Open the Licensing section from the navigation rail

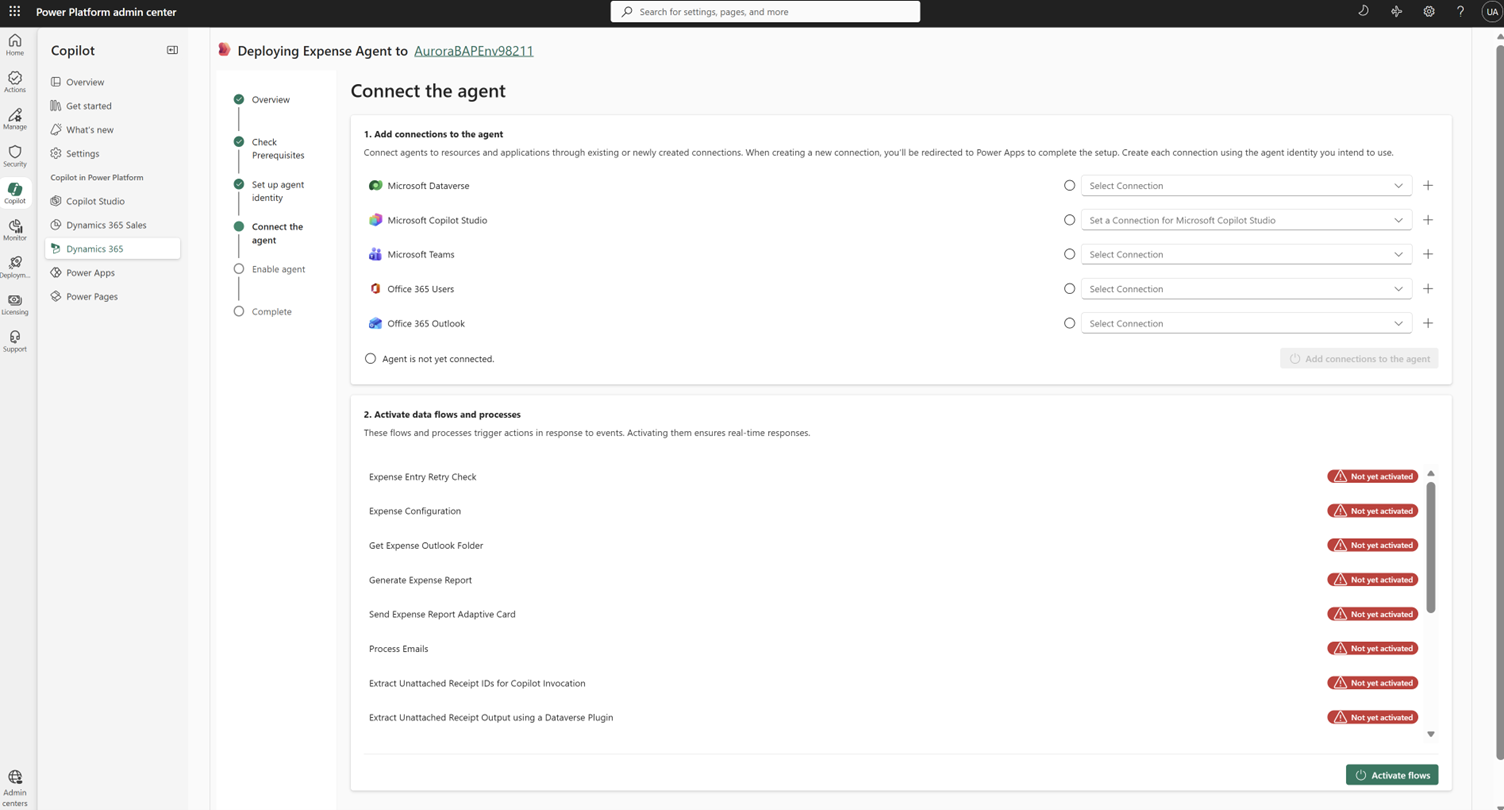click(x=14, y=303)
